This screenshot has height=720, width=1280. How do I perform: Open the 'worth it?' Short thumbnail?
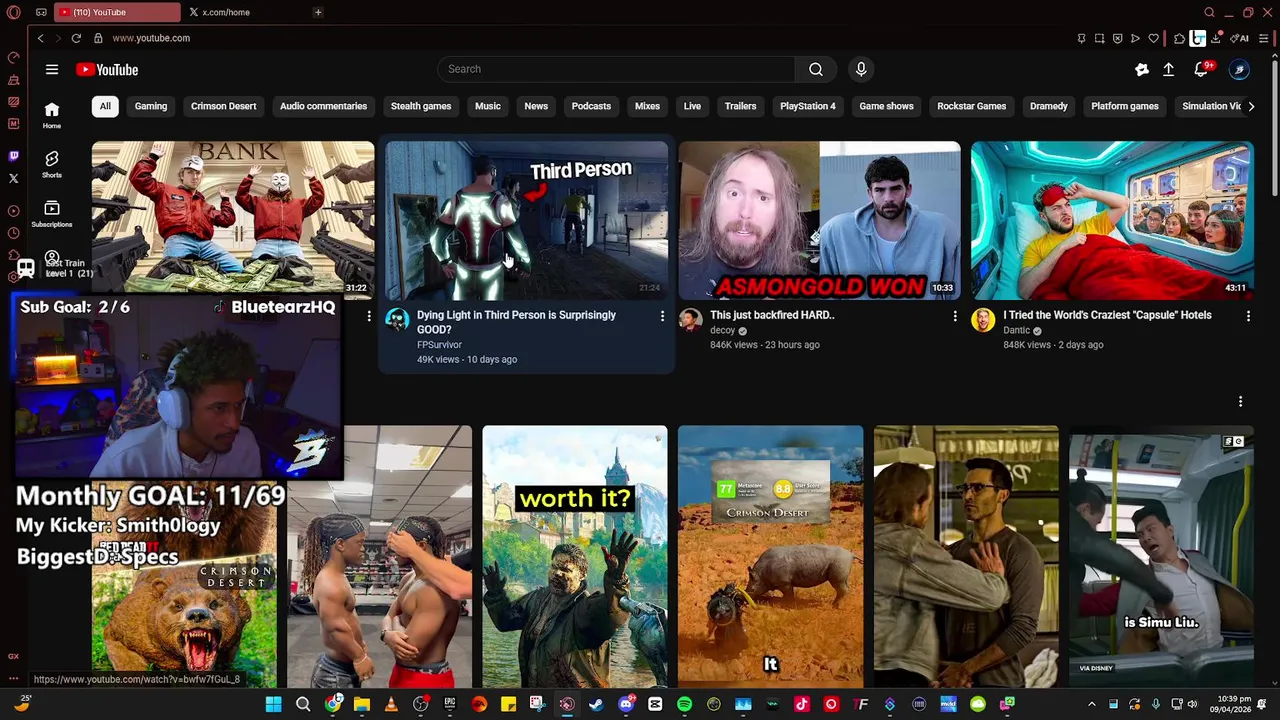pyautogui.click(x=575, y=556)
